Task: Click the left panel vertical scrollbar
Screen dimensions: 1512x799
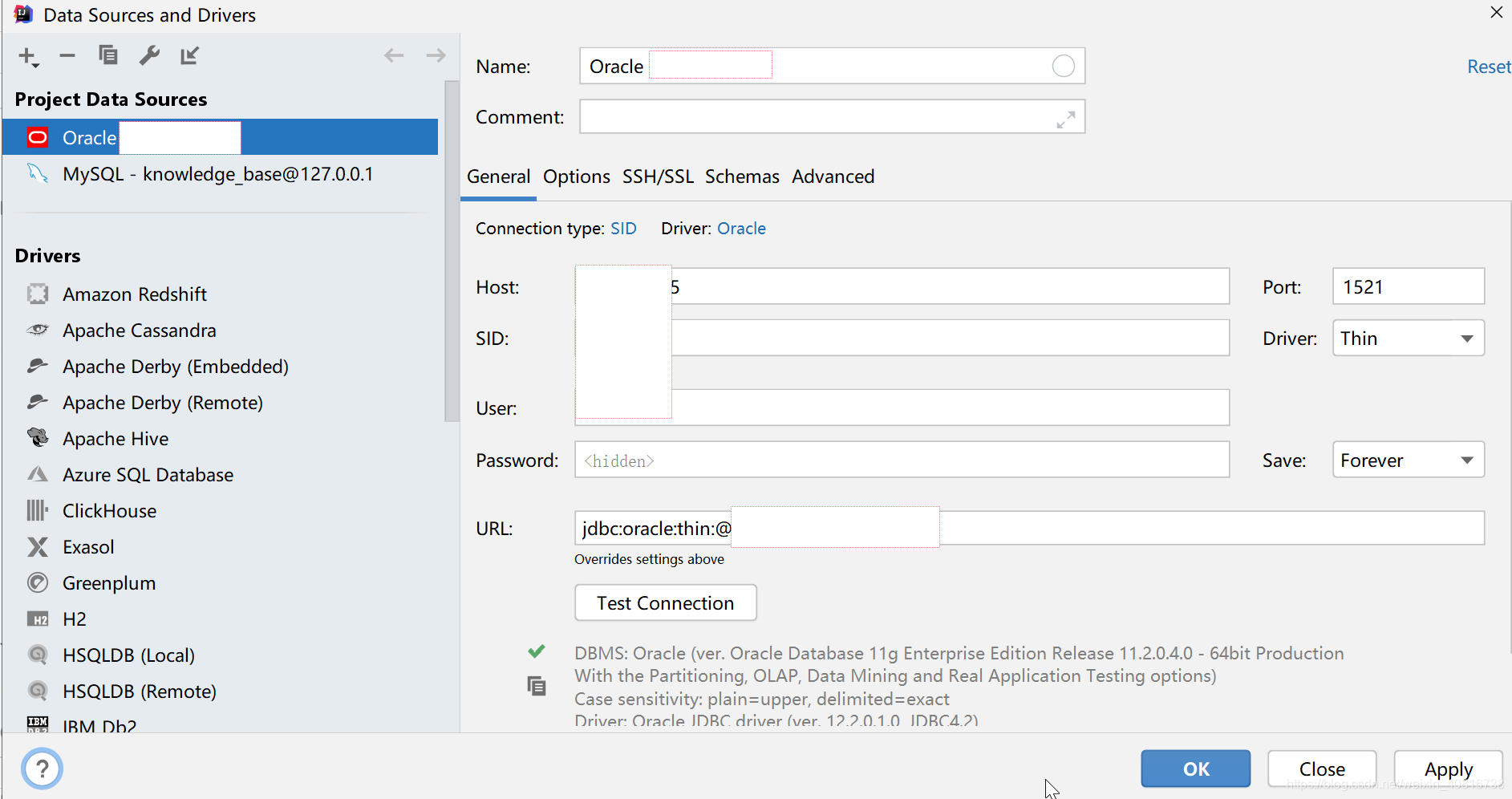Action: click(x=452, y=250)
